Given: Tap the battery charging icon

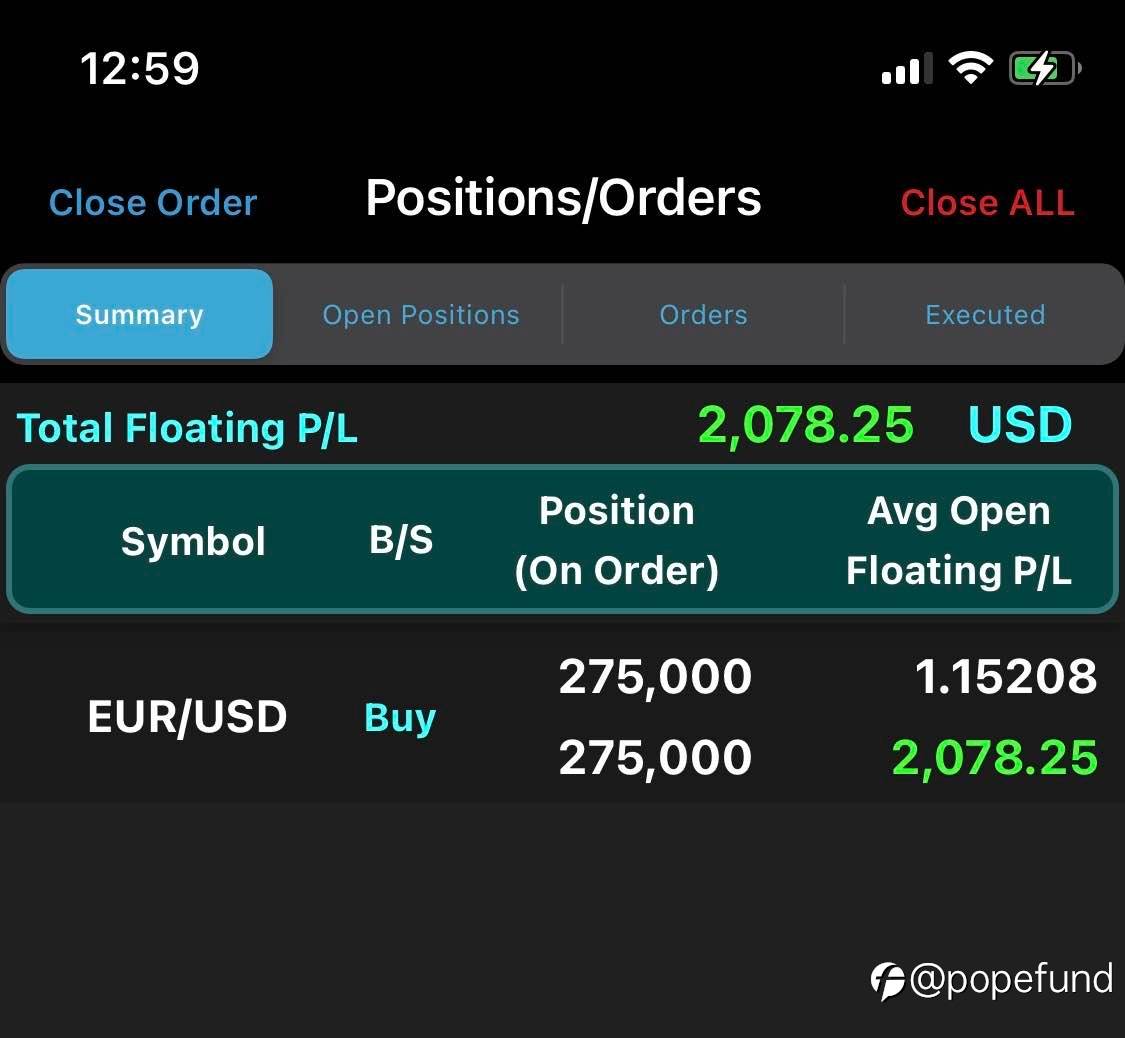Looking at the screenshot, I should tap(1045, 69).
